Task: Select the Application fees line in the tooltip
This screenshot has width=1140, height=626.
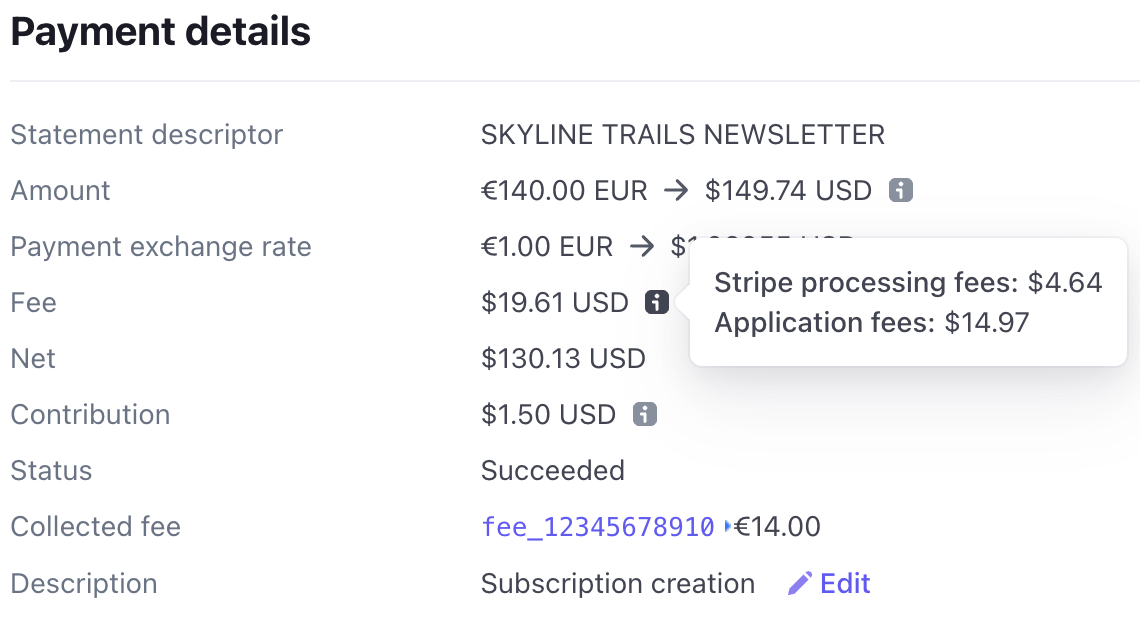Action: 872,322
